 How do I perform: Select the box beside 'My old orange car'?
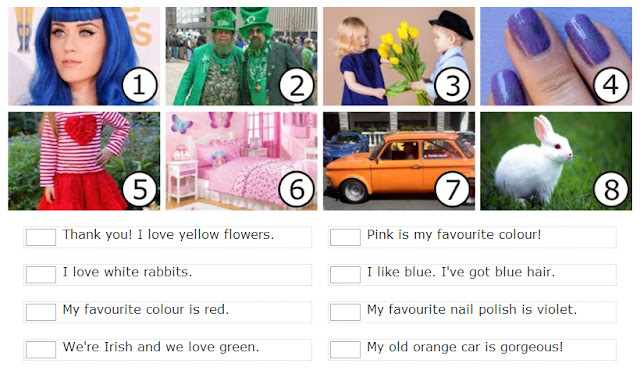[x=345, y=350]
